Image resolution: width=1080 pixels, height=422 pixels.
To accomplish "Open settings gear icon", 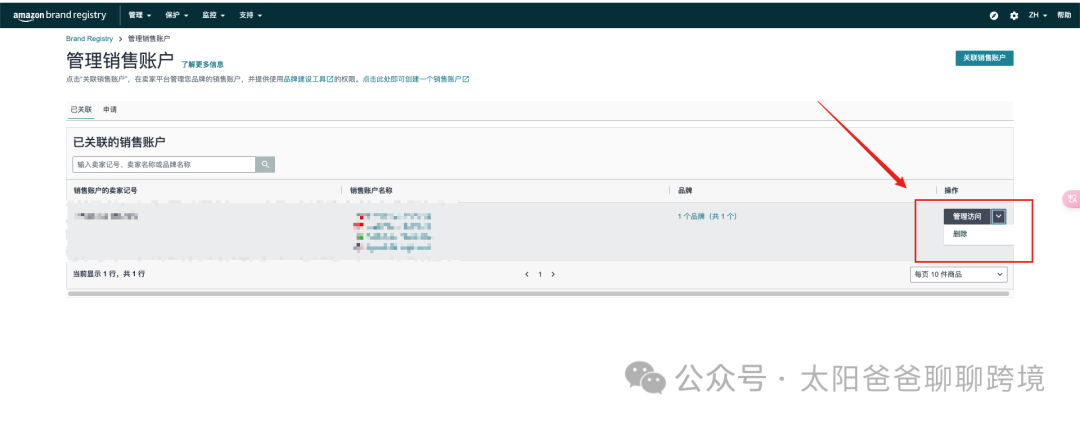I will (x=1014, y=15).
